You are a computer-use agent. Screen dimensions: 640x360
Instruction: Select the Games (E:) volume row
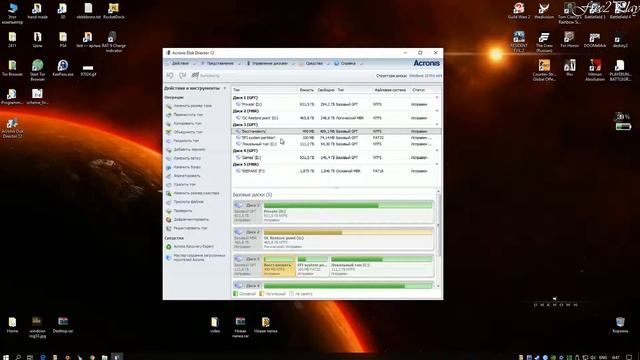pos(336,158)
